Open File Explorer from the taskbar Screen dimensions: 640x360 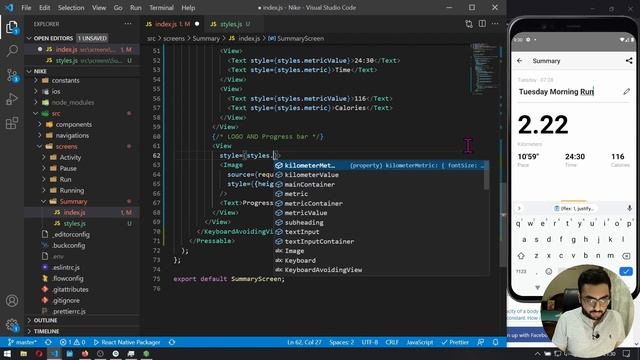tap(24, 353)
